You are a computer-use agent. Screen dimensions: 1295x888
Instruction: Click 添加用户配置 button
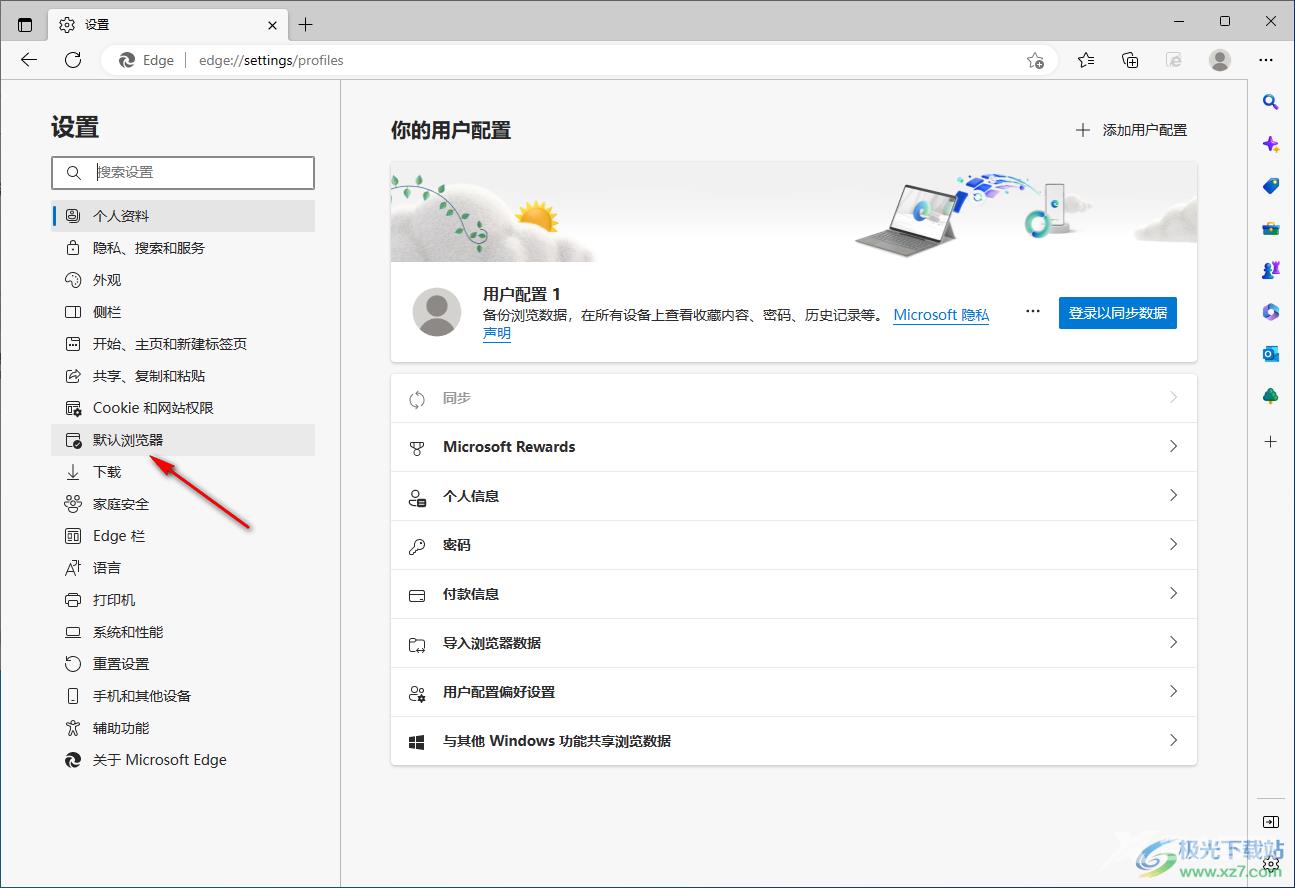tap(1131, 130)
